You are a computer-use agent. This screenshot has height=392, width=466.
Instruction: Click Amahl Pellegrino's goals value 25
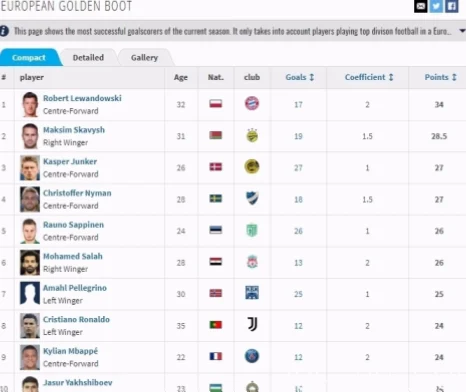tap(298, 294)
